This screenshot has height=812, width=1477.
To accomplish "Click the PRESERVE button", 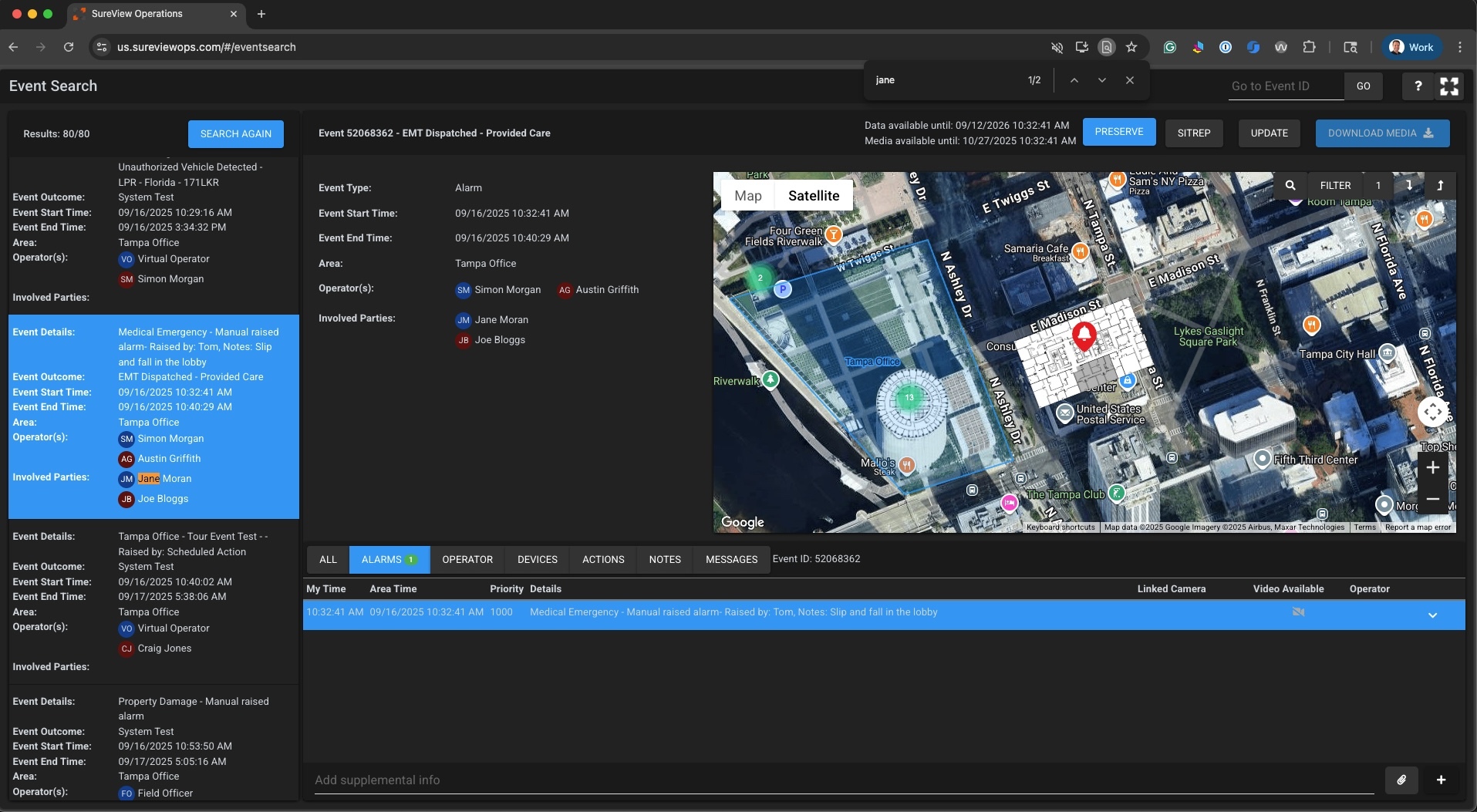I will point(1118,132).
